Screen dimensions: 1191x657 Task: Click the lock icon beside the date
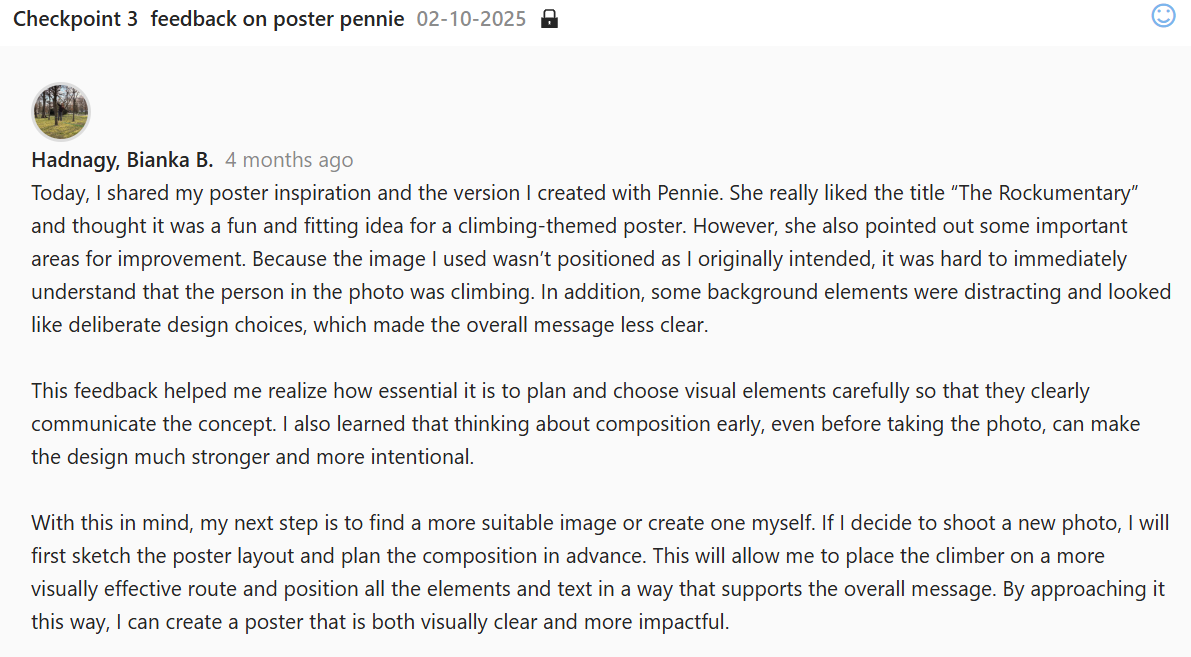[549, 19]
